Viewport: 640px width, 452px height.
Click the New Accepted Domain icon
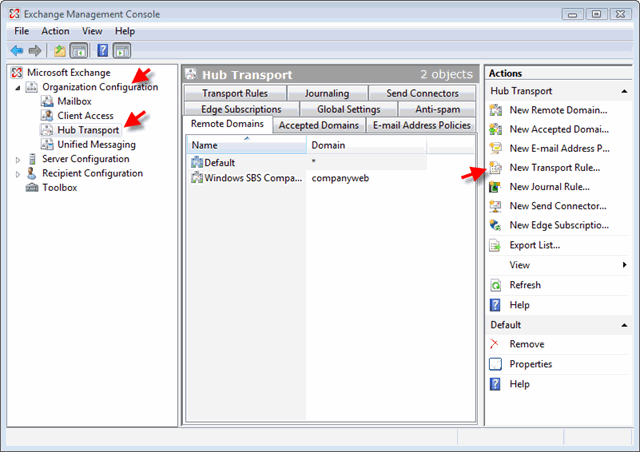point(496,129)
